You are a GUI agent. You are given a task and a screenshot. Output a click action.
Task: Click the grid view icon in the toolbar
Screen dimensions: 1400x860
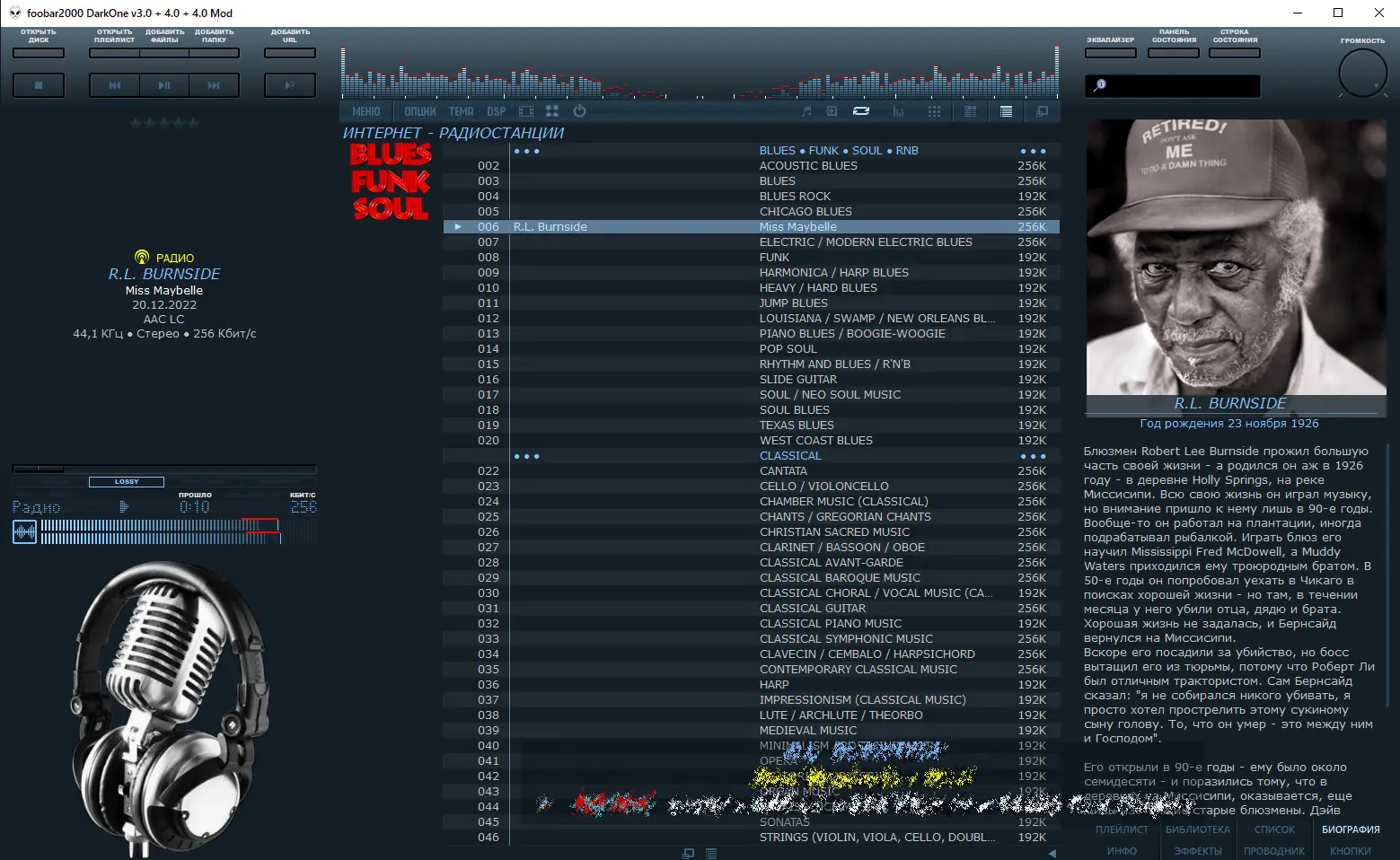[934, 111]
